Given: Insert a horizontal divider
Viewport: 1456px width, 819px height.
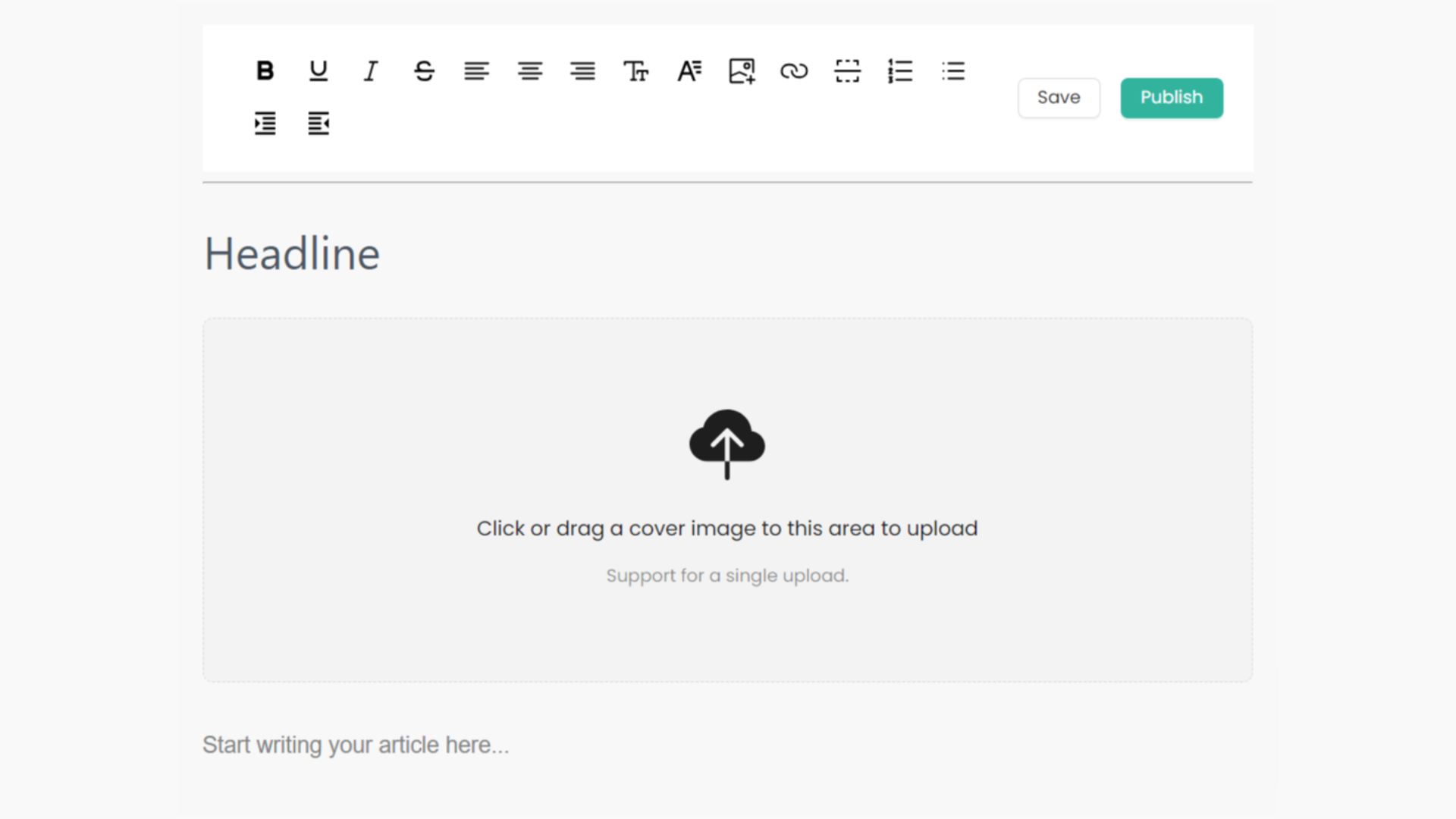Looking at the screenshot, I should 847,71.
